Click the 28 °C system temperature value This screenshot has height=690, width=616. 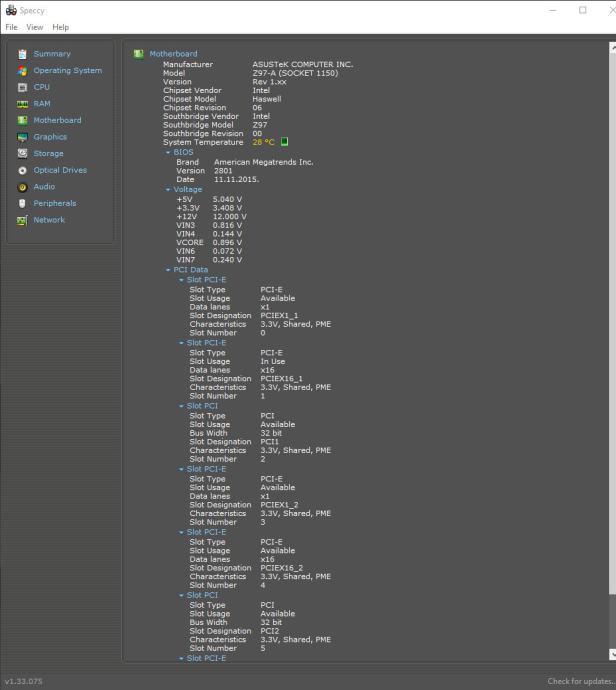coord(263,142)
